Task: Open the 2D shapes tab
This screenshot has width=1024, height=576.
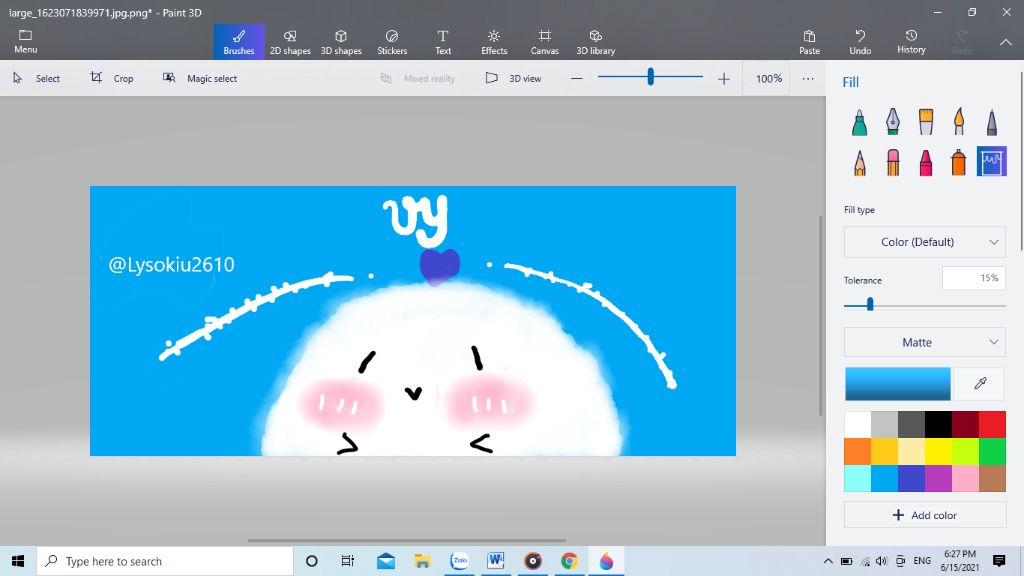Action: tap(290, 42)
